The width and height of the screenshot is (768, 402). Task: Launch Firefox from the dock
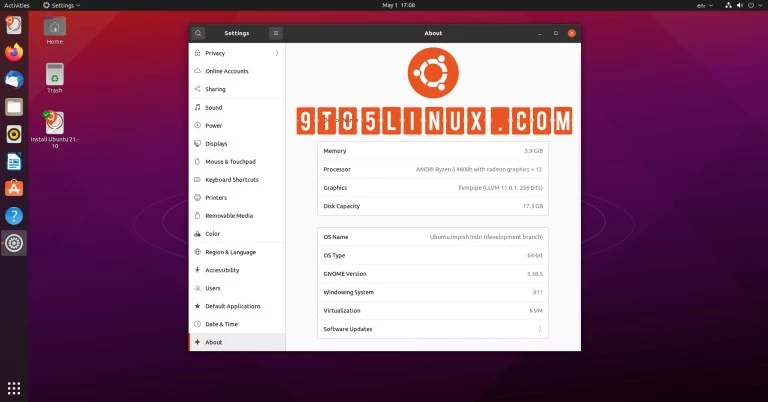[14, 51]
